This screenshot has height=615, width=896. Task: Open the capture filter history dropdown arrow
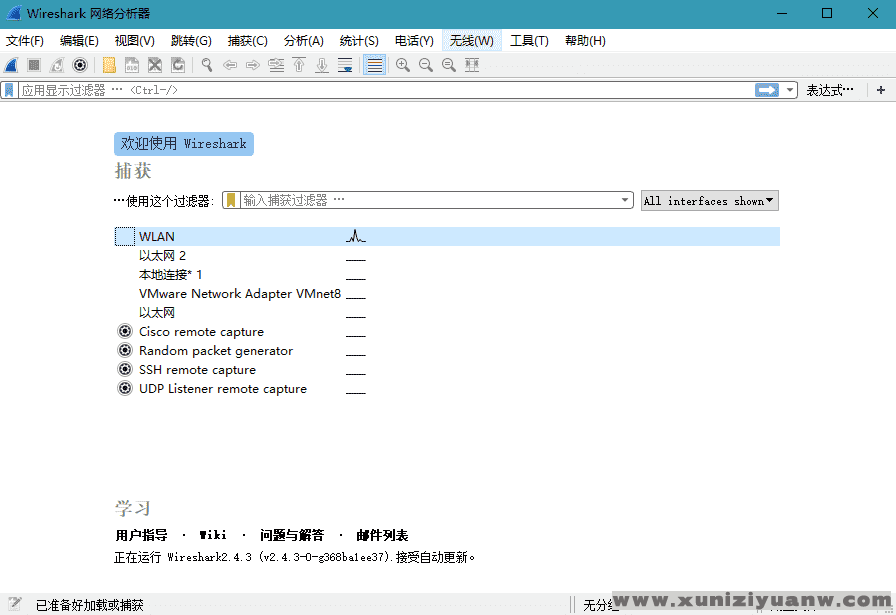click(626, 200)
